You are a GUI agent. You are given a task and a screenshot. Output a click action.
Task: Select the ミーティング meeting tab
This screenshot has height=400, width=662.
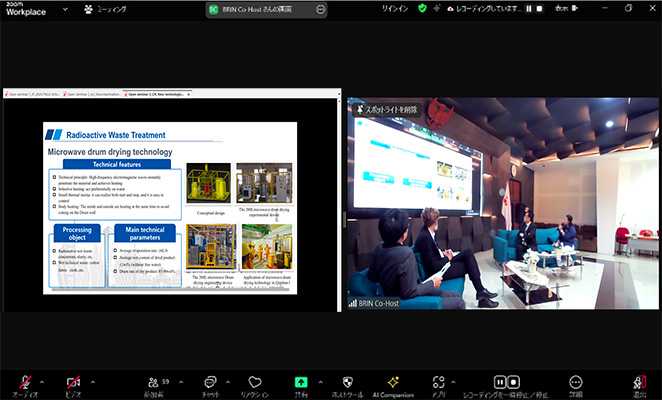coord(106,9)
